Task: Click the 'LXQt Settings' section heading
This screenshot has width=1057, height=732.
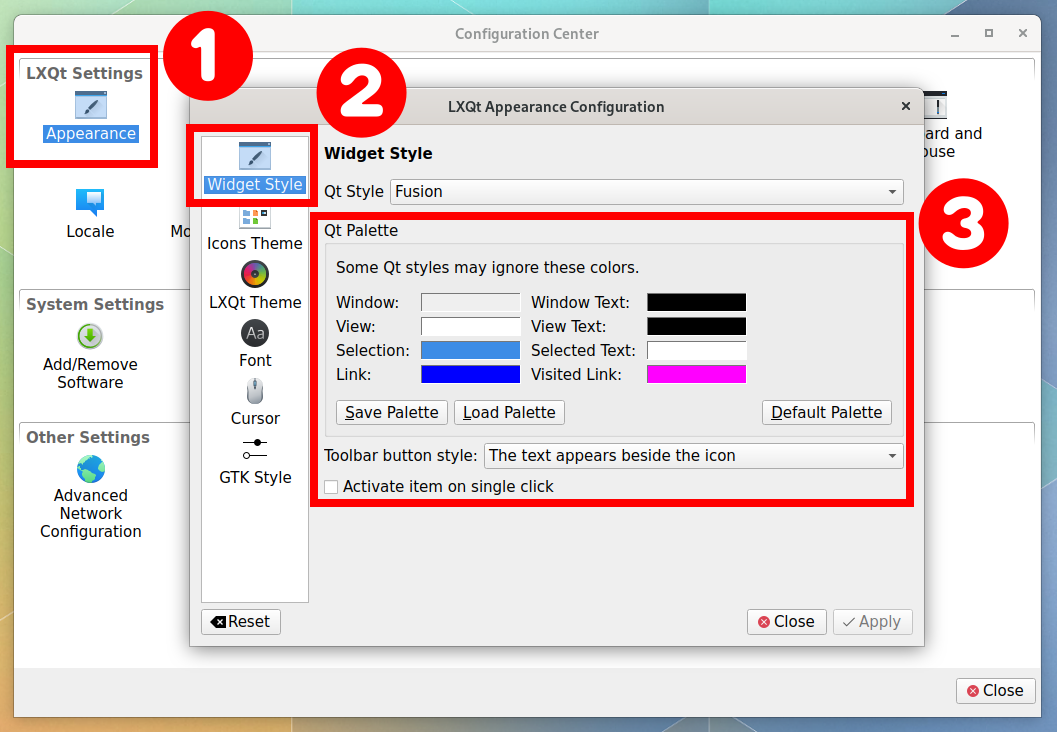Action: [x=84, y=73]
